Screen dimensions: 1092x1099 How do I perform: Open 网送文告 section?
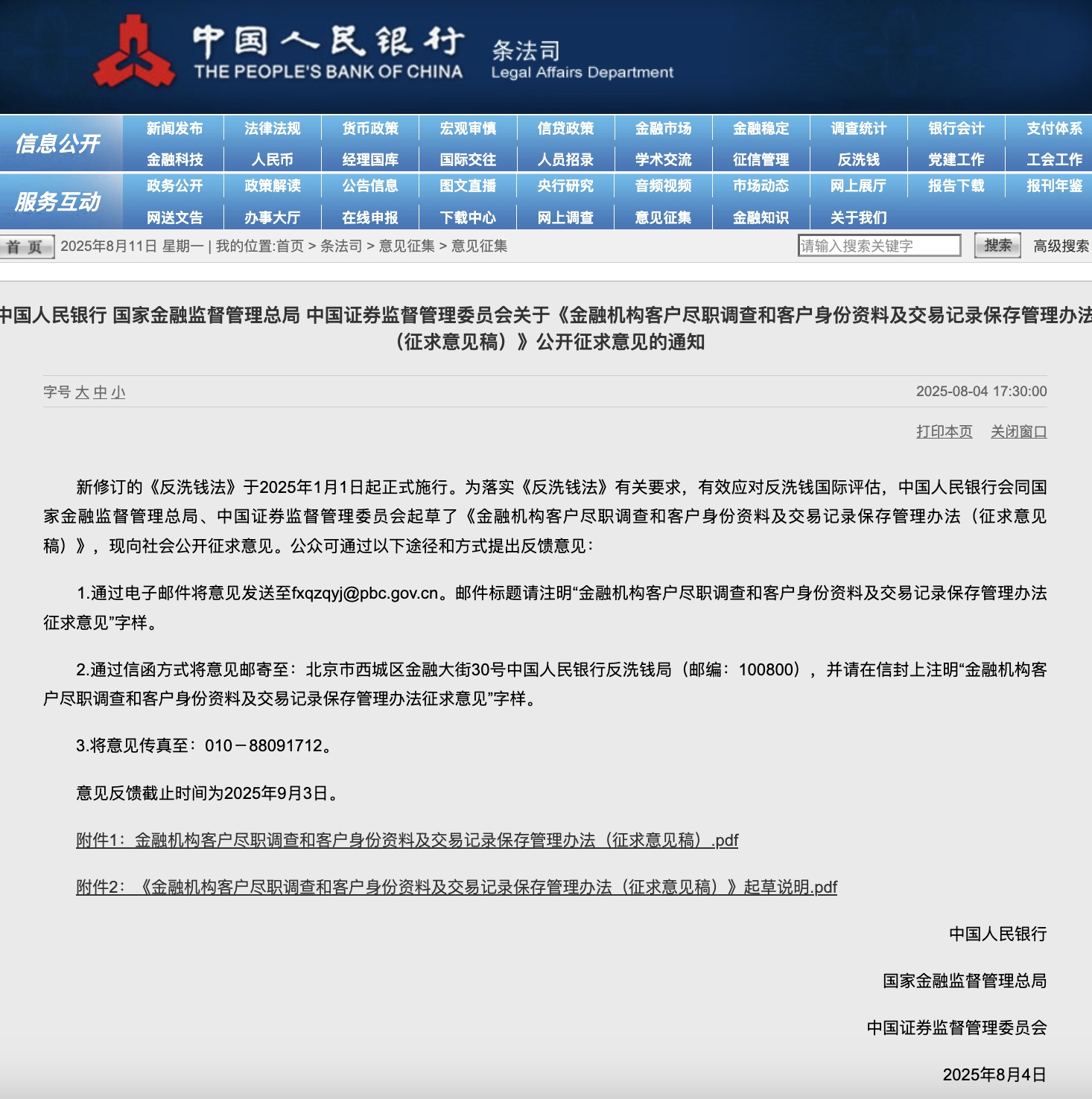click(x=174, y=217)
